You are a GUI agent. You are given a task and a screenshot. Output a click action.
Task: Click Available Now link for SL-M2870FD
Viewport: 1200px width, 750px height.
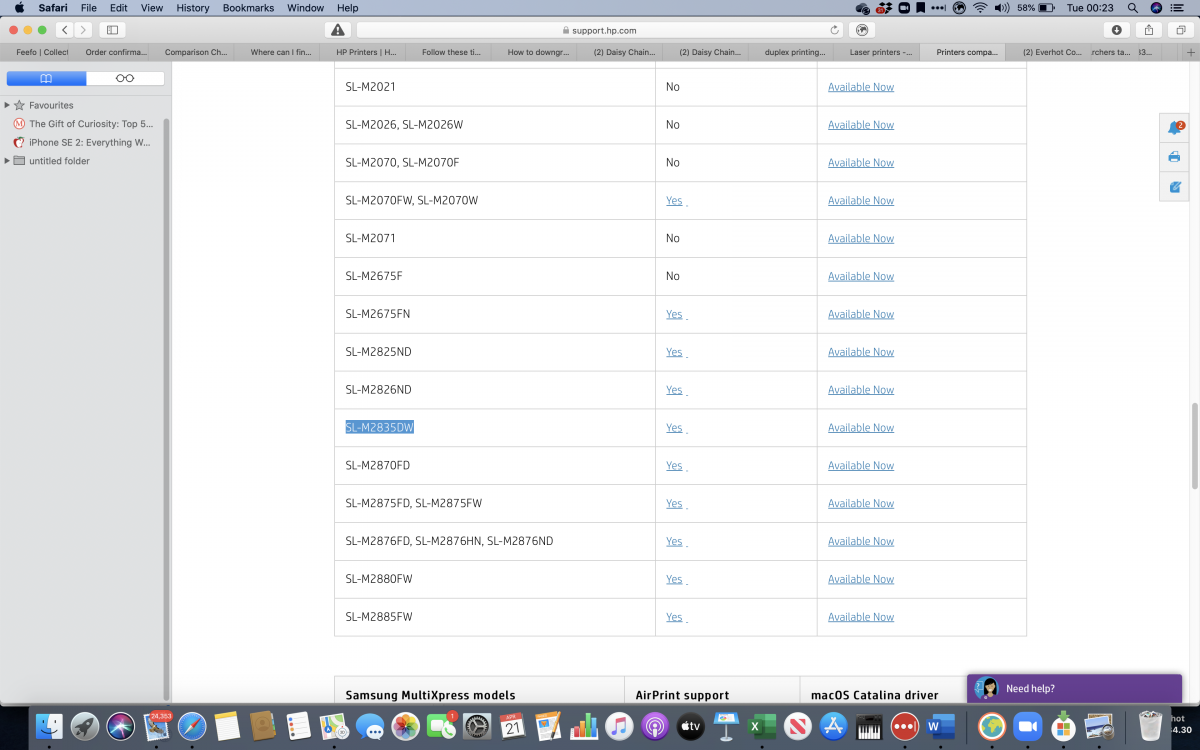(x=861, y=466)
